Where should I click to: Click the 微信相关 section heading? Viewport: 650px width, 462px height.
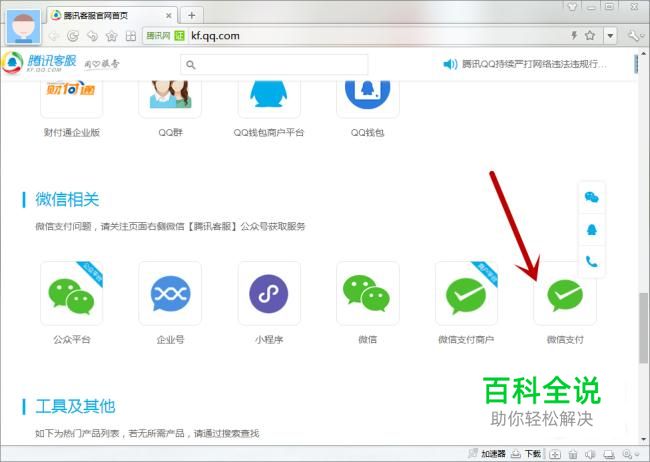pyautogui.click(x=67, y=199)
